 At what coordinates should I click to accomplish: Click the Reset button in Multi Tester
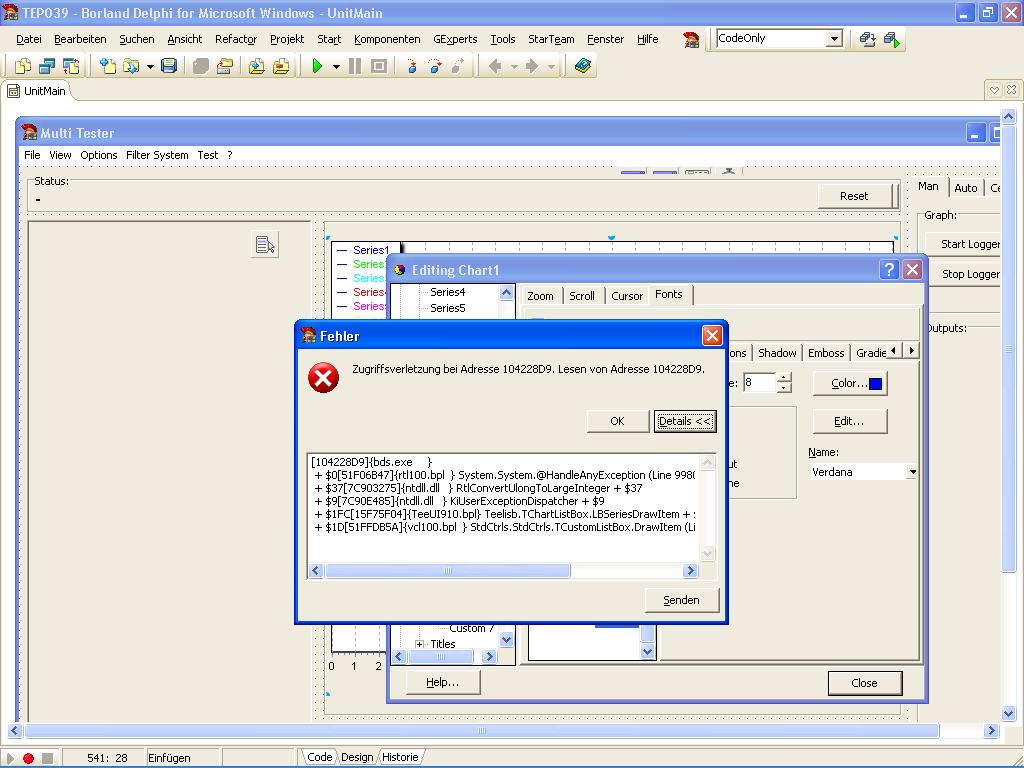pos(854,196)
